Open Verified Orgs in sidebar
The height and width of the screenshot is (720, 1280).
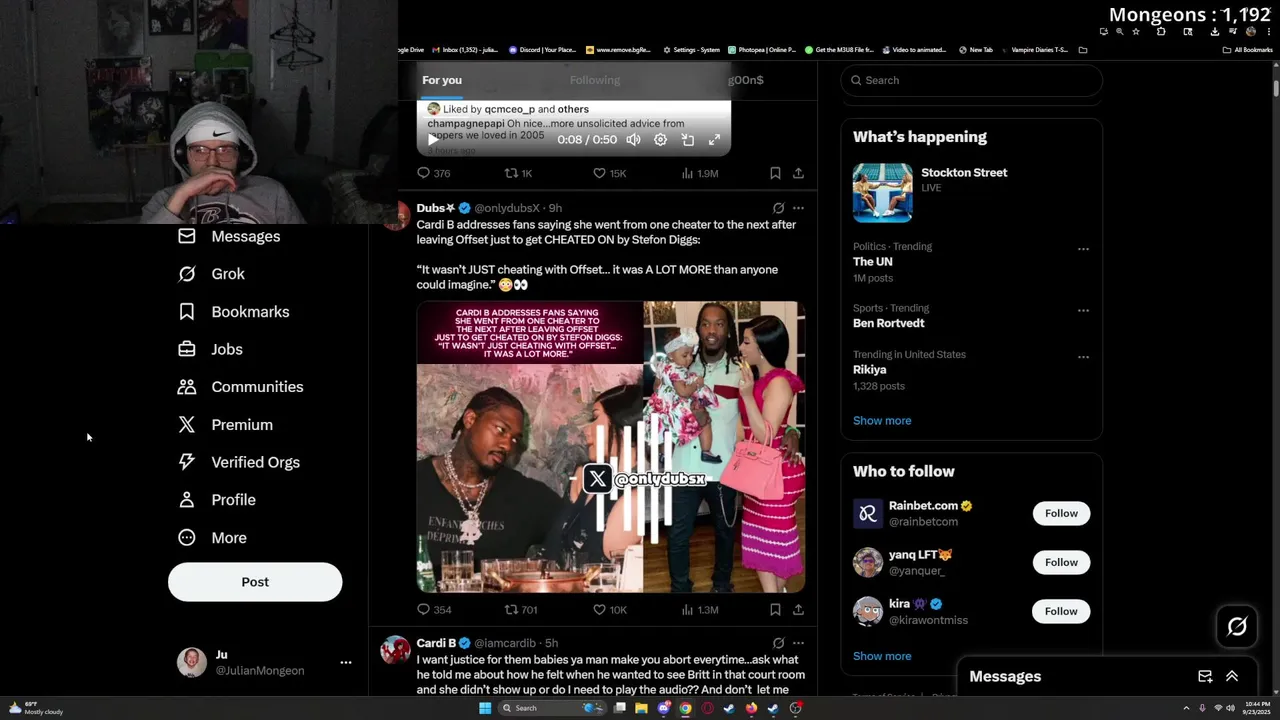click(238, 462)
